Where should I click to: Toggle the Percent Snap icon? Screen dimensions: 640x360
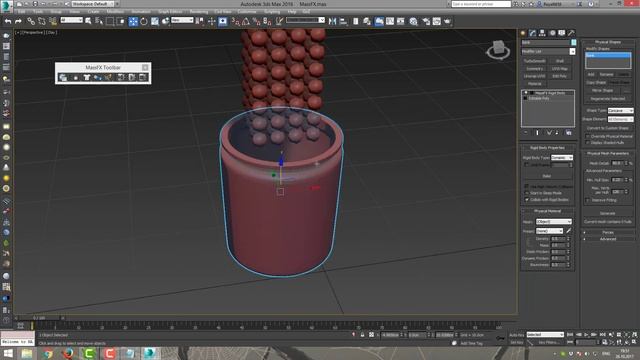pos(256,21)
